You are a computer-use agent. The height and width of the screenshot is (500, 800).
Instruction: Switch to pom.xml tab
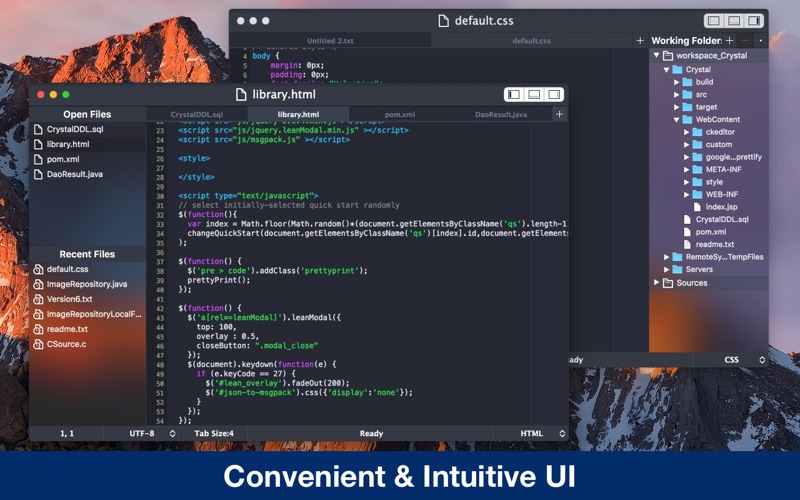point(399,114)
